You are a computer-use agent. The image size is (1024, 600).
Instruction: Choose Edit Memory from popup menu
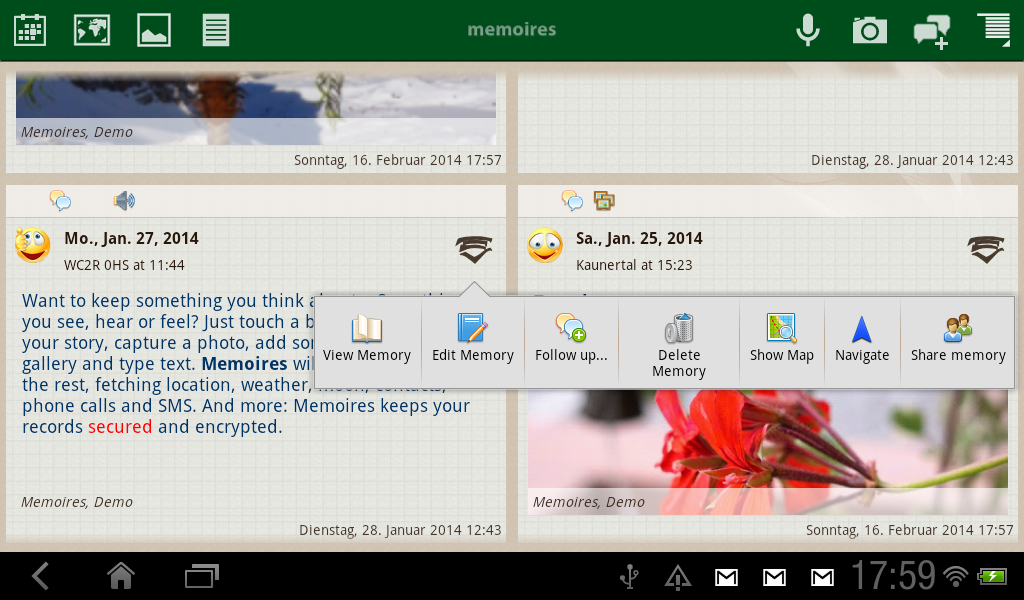coord(472,340)
